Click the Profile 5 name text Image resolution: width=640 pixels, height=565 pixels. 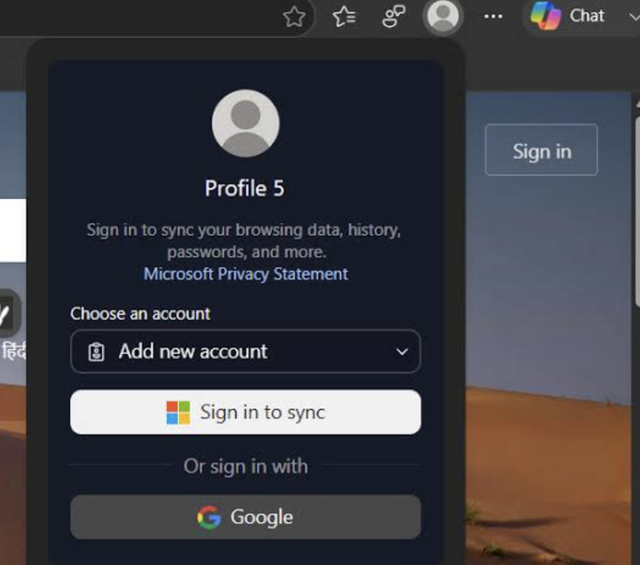pos(244,188)
